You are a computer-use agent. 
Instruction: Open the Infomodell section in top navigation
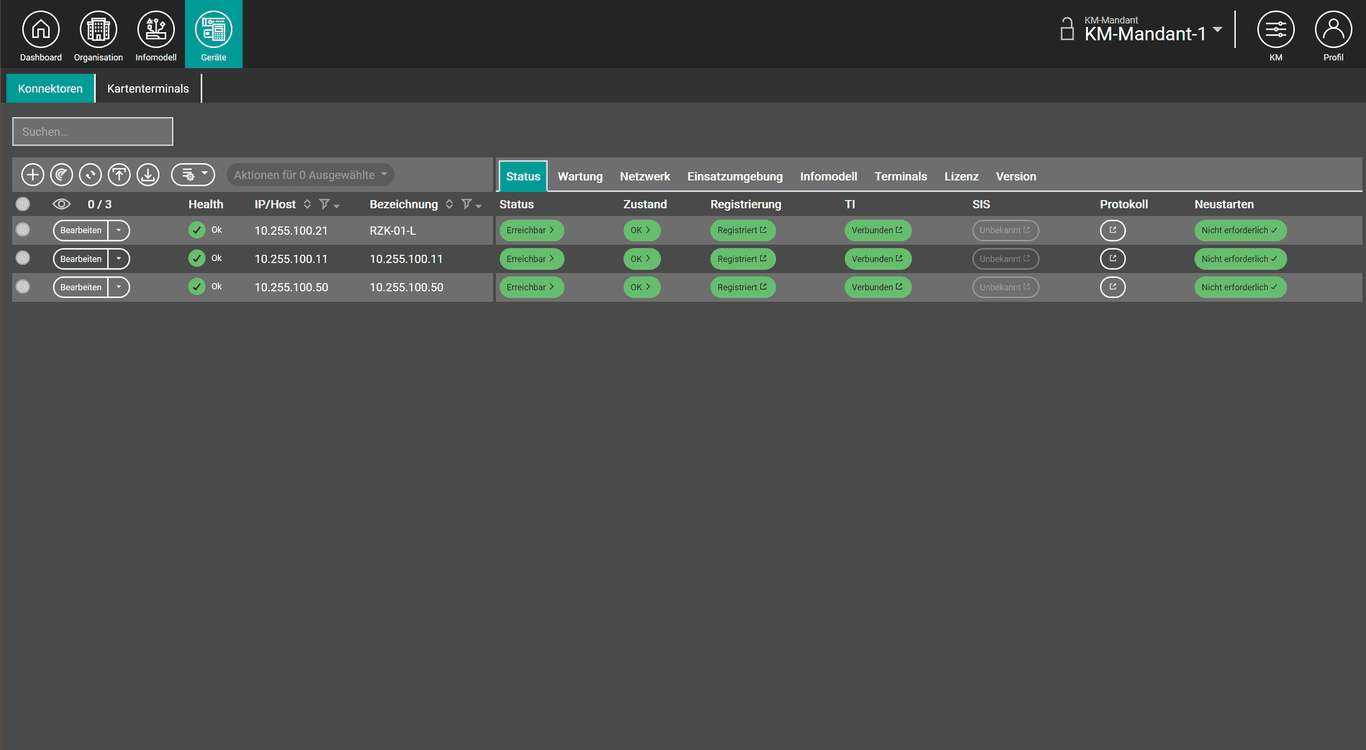pos(155,30)
